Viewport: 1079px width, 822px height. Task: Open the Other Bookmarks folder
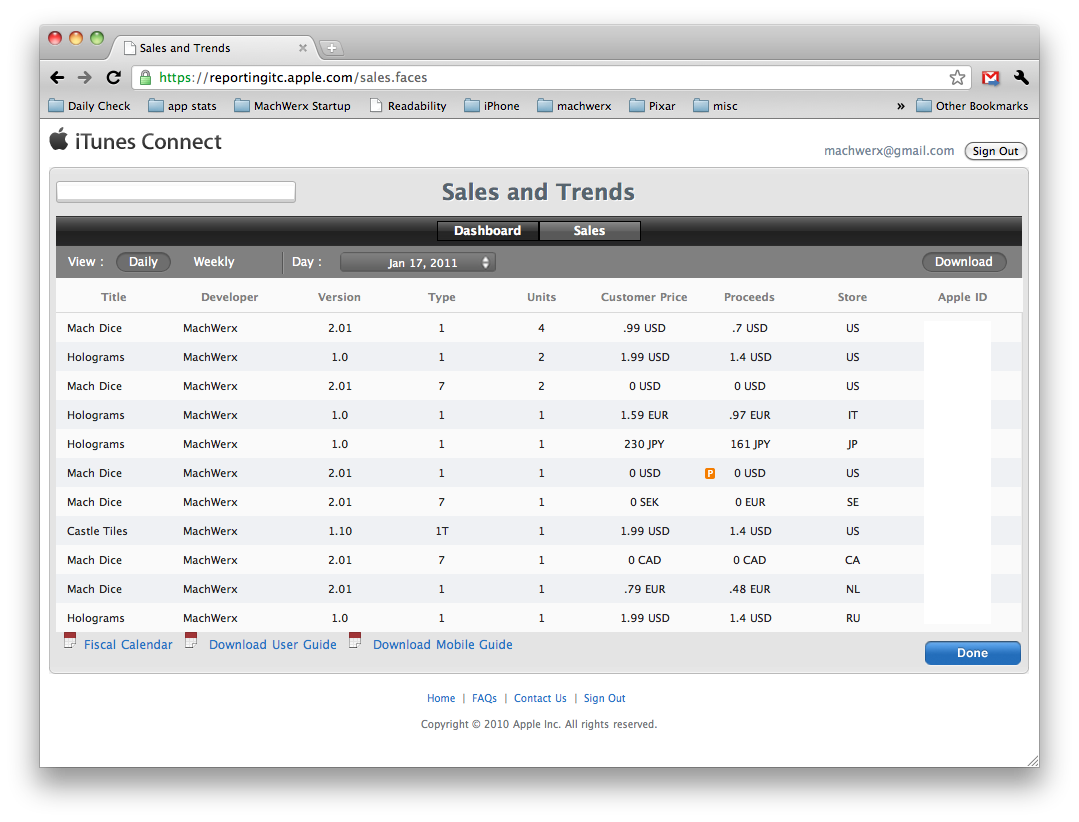(x=972, y=106)
